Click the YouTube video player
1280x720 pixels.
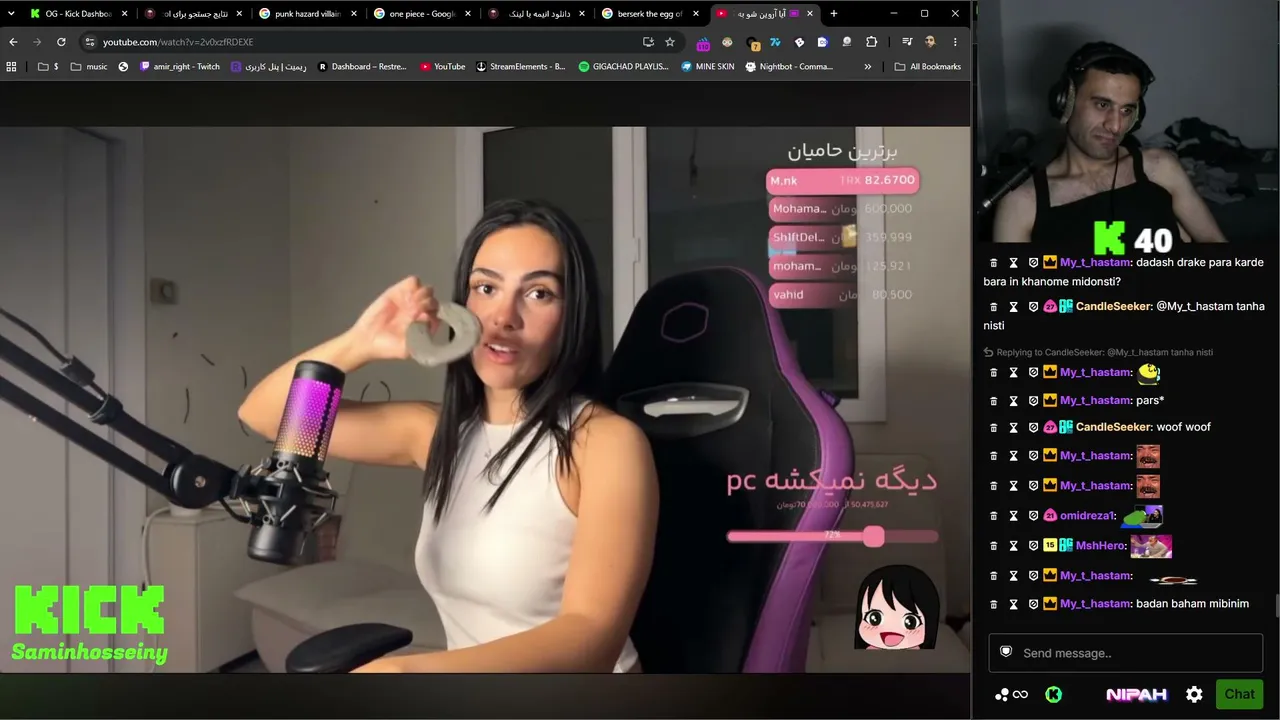485,399
